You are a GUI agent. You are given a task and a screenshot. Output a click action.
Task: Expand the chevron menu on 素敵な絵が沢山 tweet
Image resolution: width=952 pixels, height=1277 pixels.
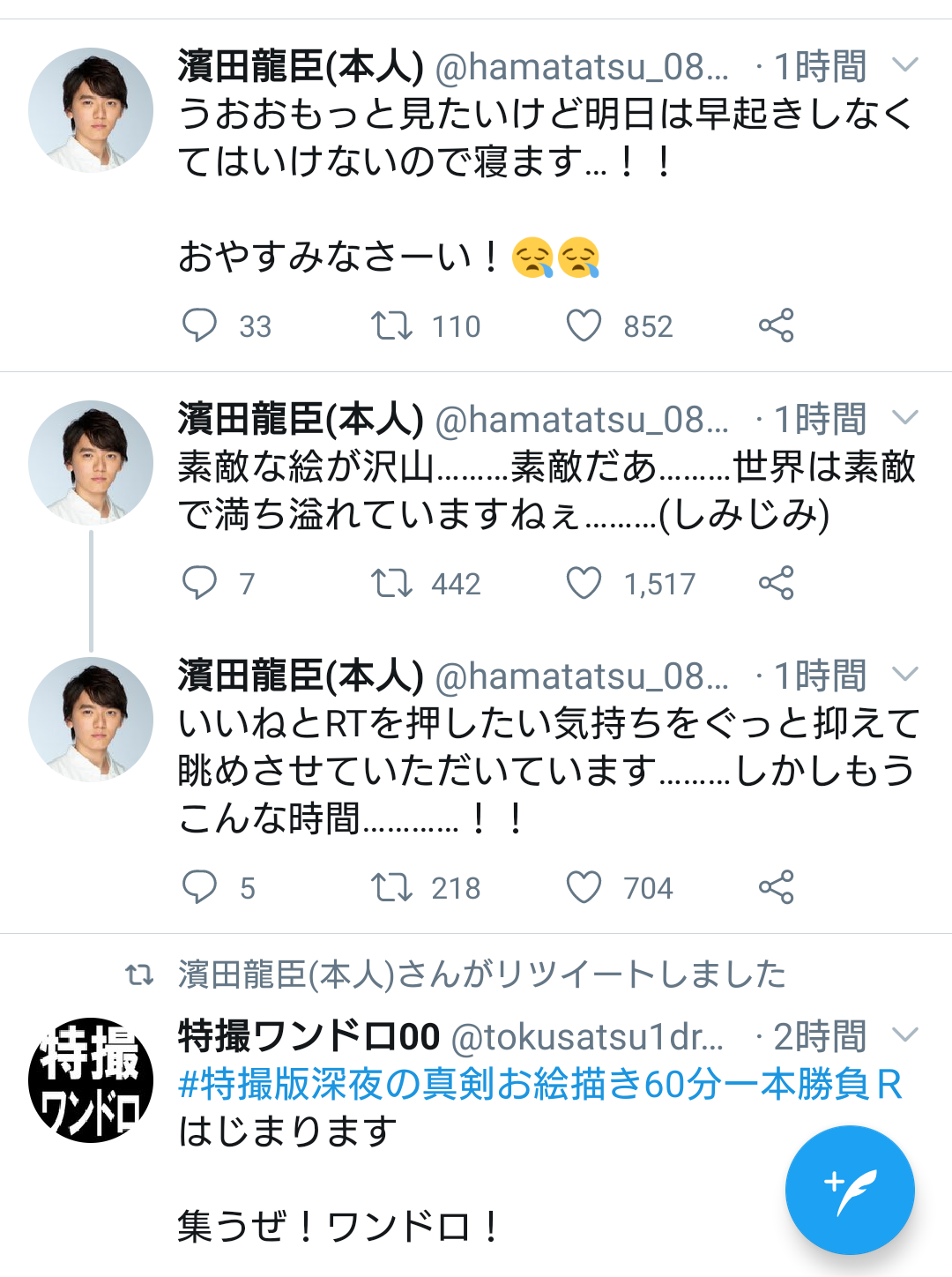(x=905, y=418)
